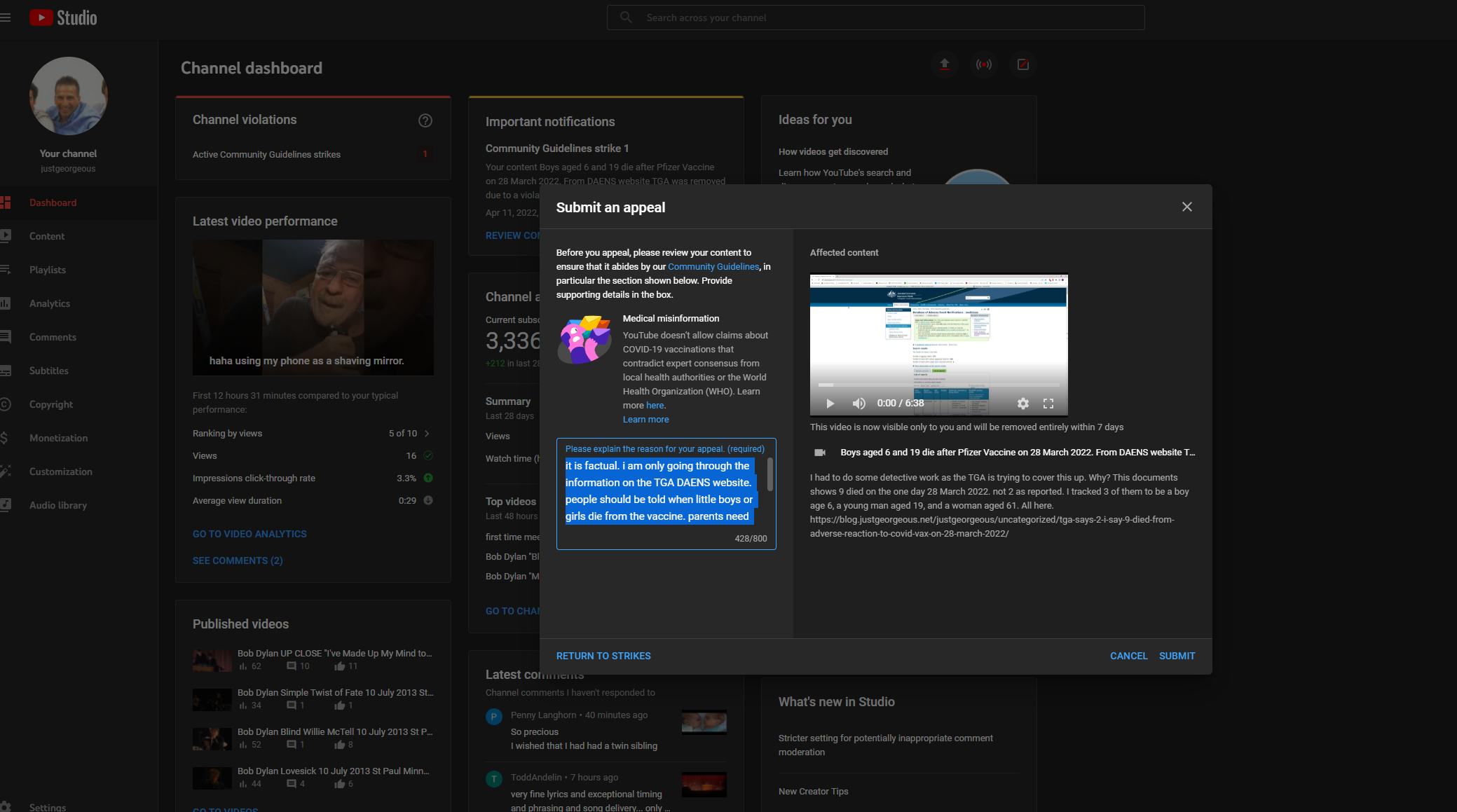Screen dimensions: 1457x812
Task: Open Bob Dylan Blind Willie McTell video
Action: pos(212,738)
